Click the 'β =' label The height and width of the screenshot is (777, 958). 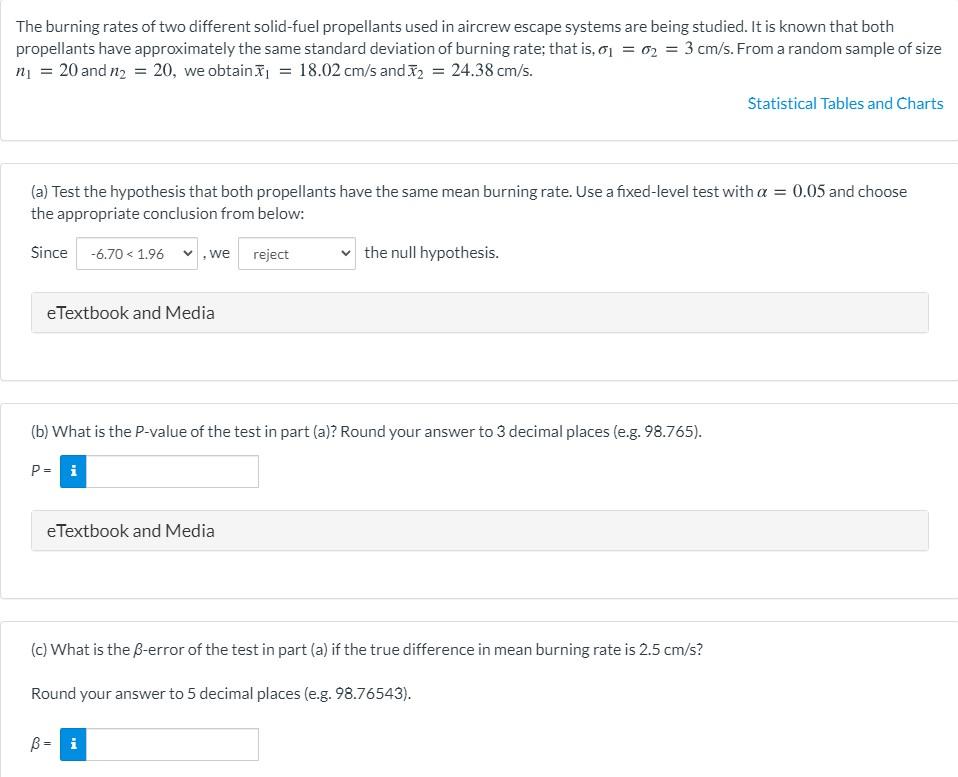pyautogui.click(x=41, y=743)
